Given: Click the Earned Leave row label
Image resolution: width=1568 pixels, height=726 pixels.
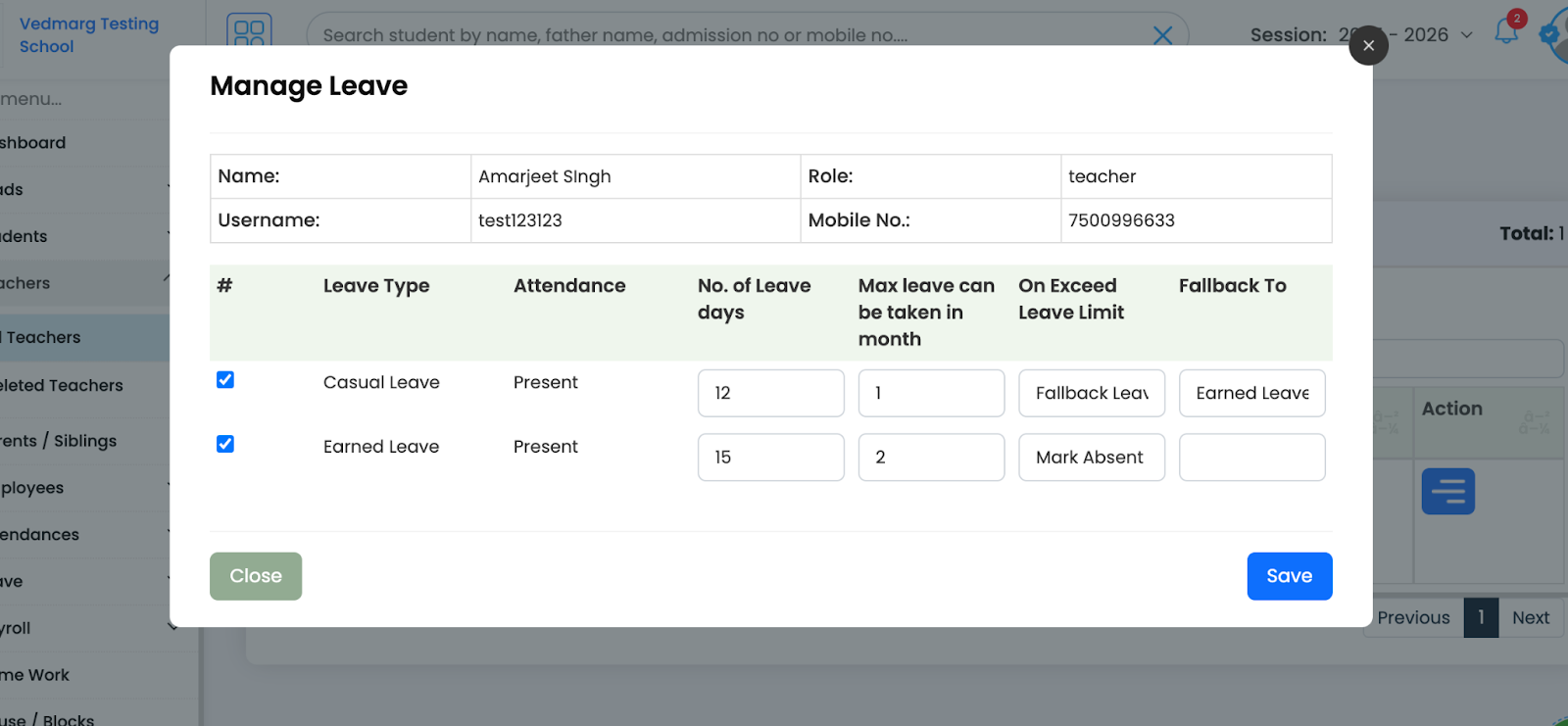Looking at the screenshot, I should coord(381,447).
